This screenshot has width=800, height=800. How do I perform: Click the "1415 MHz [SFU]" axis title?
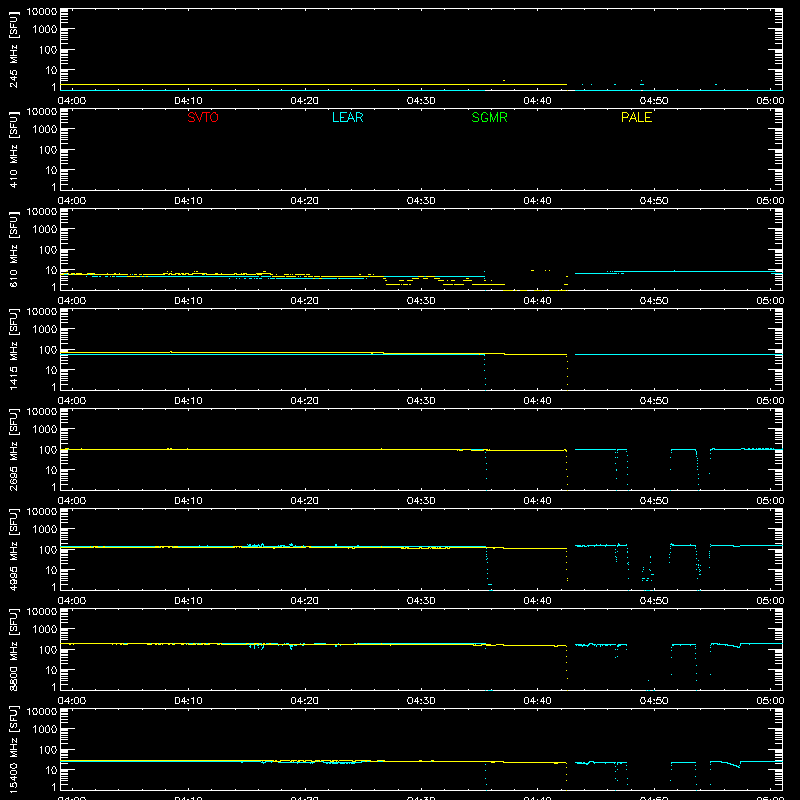13,350
